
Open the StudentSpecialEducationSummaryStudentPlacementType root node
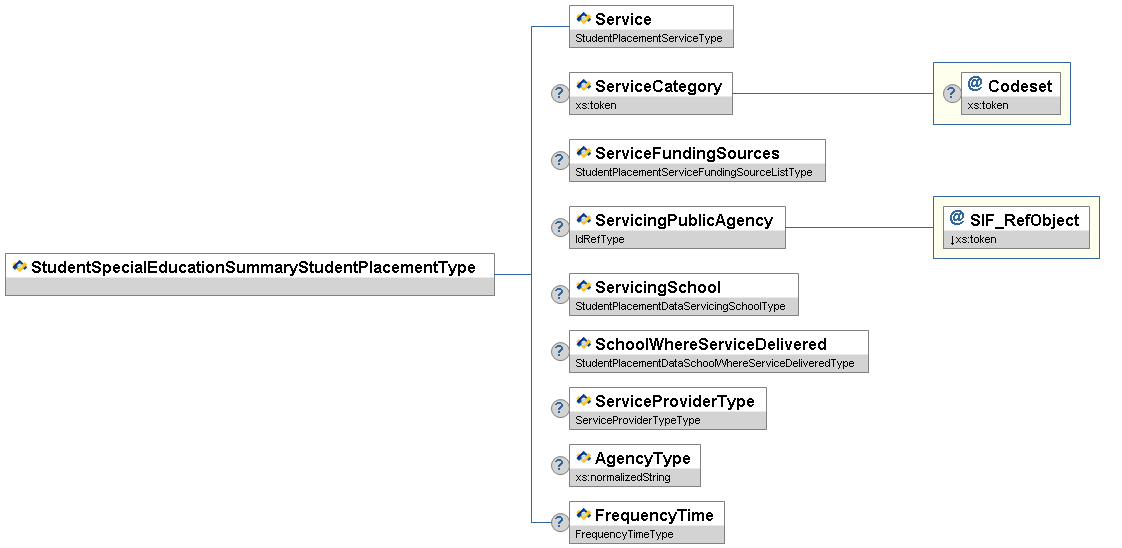tap(250, 267)
